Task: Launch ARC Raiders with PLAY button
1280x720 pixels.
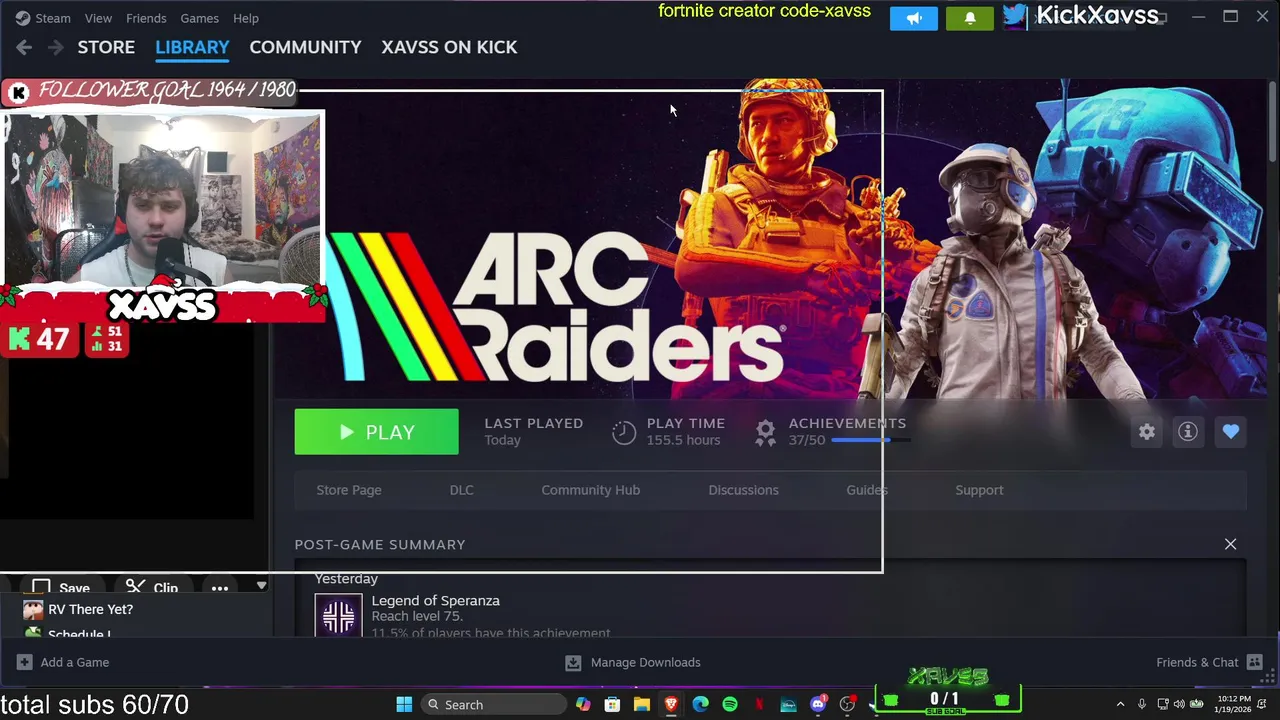Action: pos(377,432)
